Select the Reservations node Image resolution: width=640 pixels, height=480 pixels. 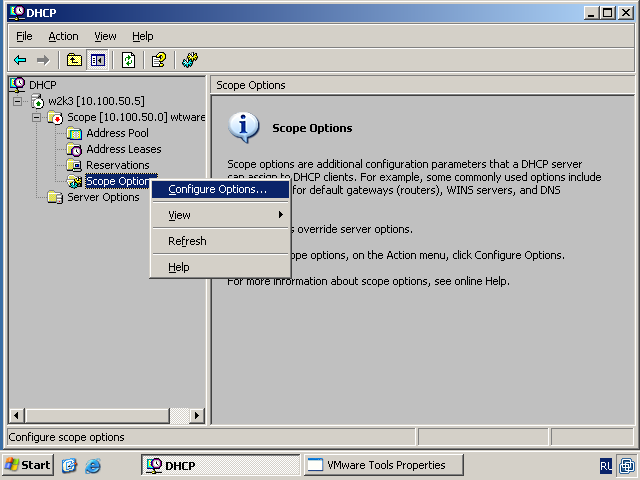pyautogui.click(x=117, y=165)
